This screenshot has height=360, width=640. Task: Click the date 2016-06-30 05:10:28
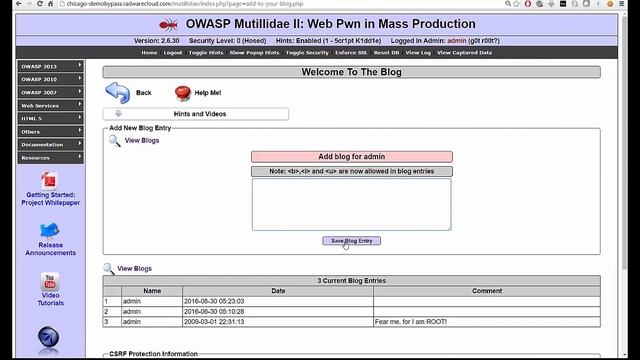214,311
